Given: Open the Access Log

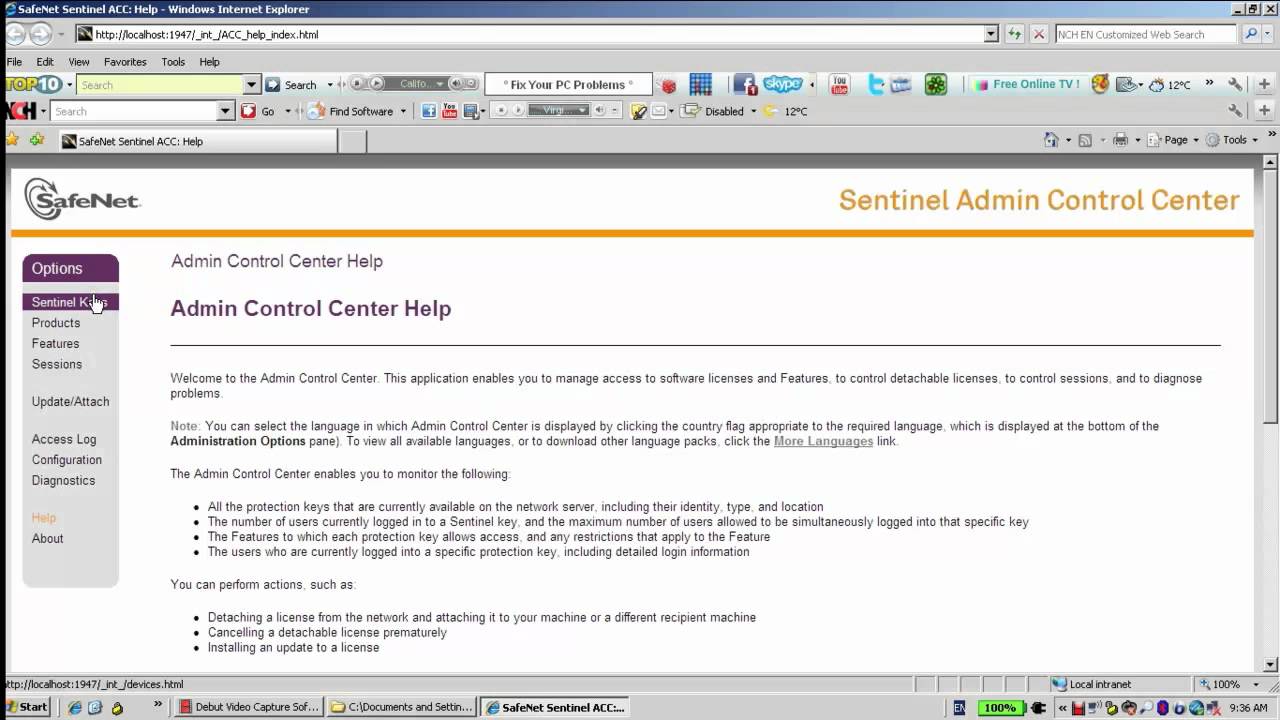Looking at the screenshot, I should (x=64, y=439).
